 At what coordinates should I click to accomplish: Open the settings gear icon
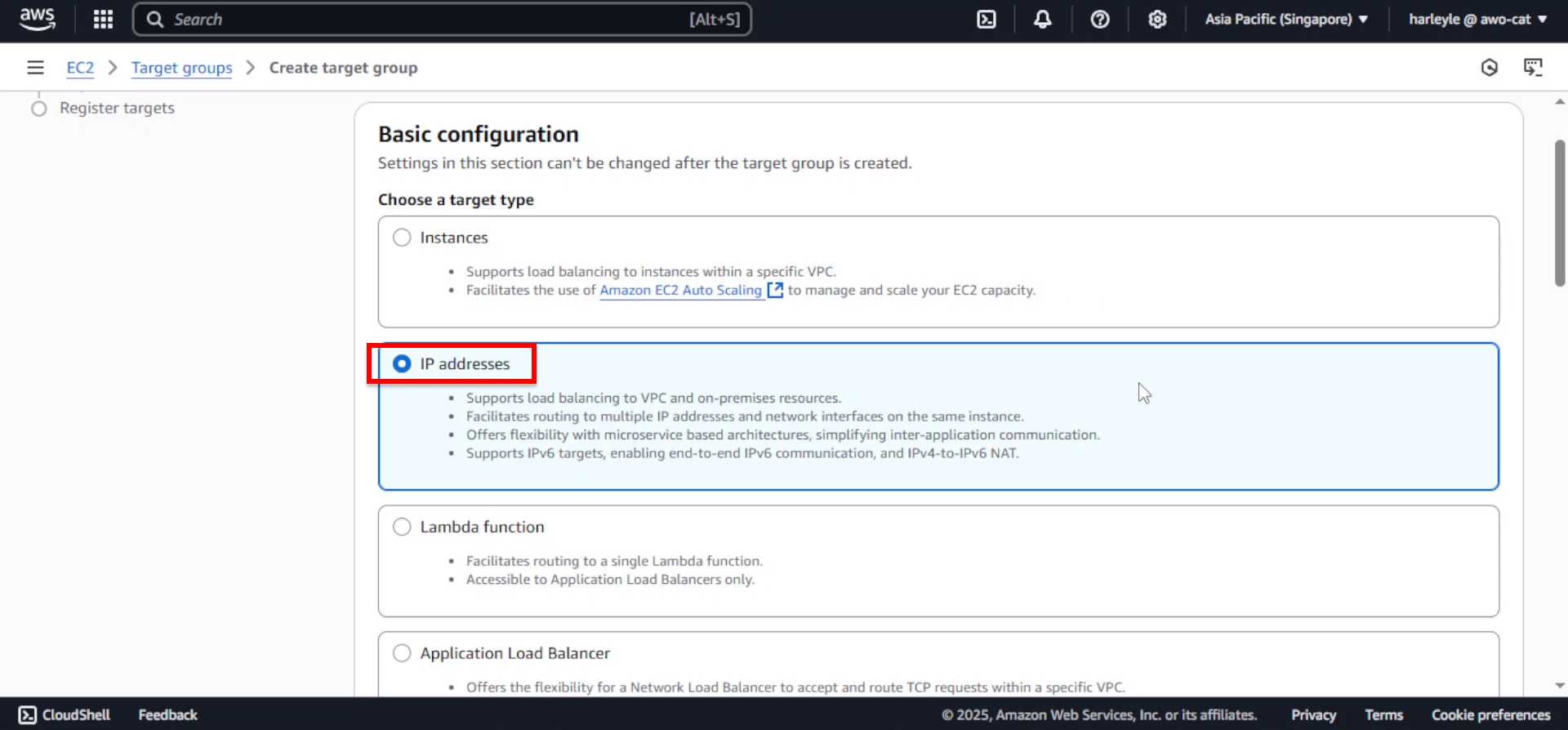click(x=1156, y=19)
